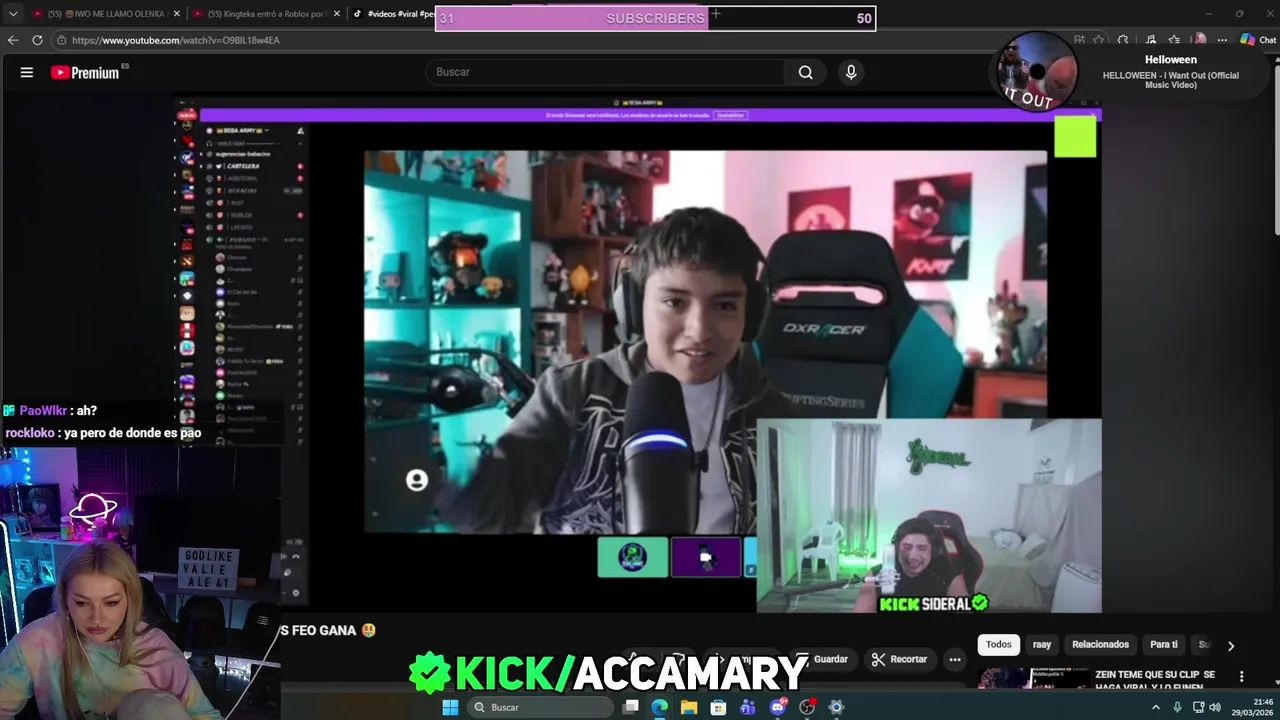1280x720 pixels.
Task: Add page to favorites star icon
Action: pyautogui.click(x=1099, y=40)
